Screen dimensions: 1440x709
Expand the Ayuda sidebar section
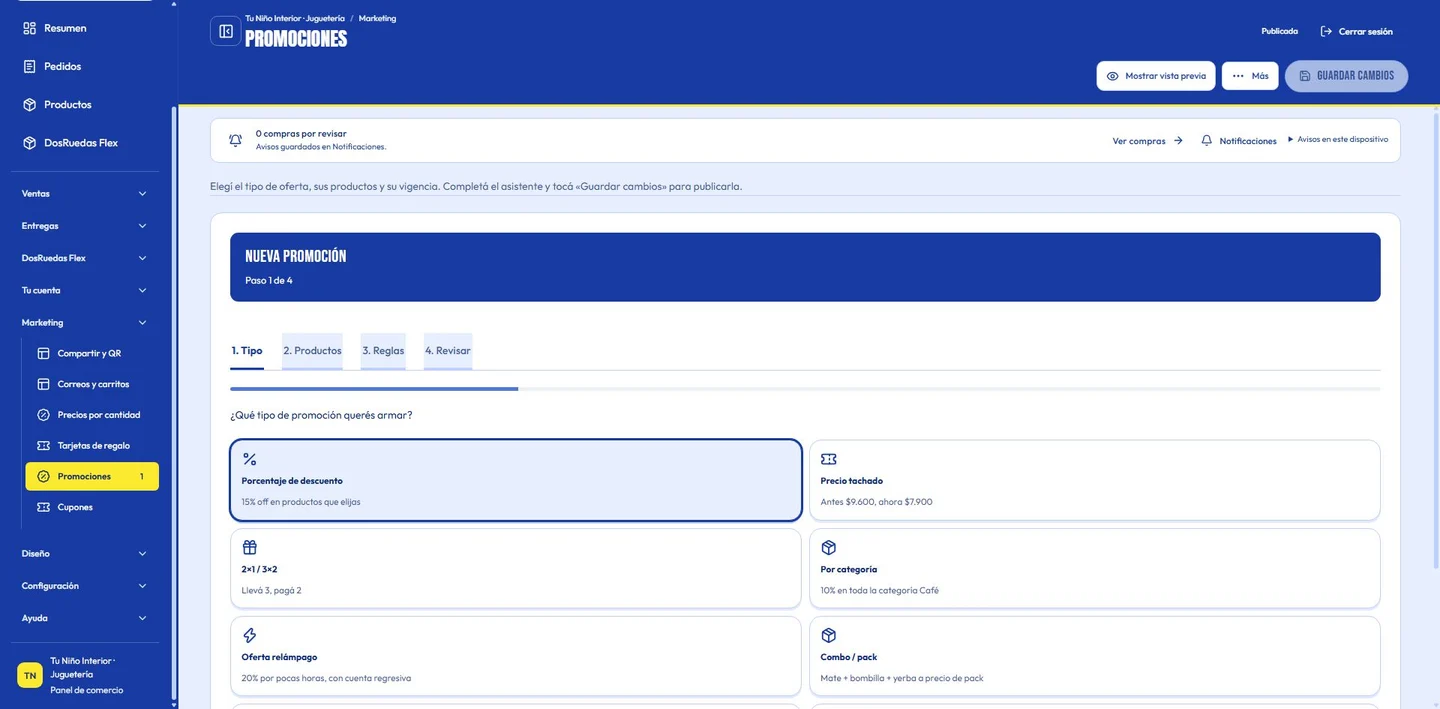(84, 618)
